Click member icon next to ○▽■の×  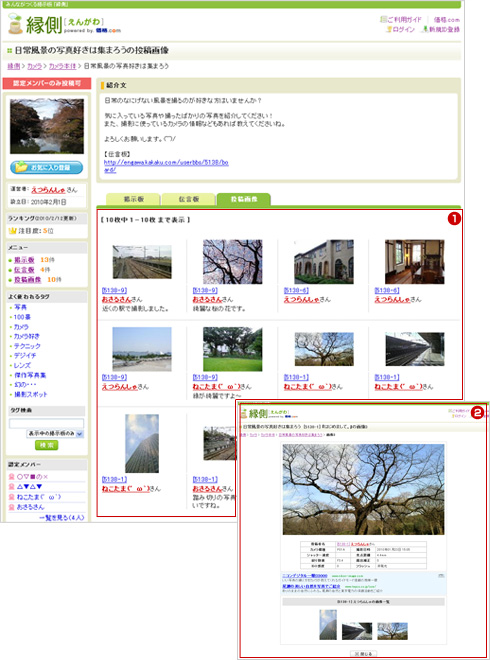pos(11,476)
